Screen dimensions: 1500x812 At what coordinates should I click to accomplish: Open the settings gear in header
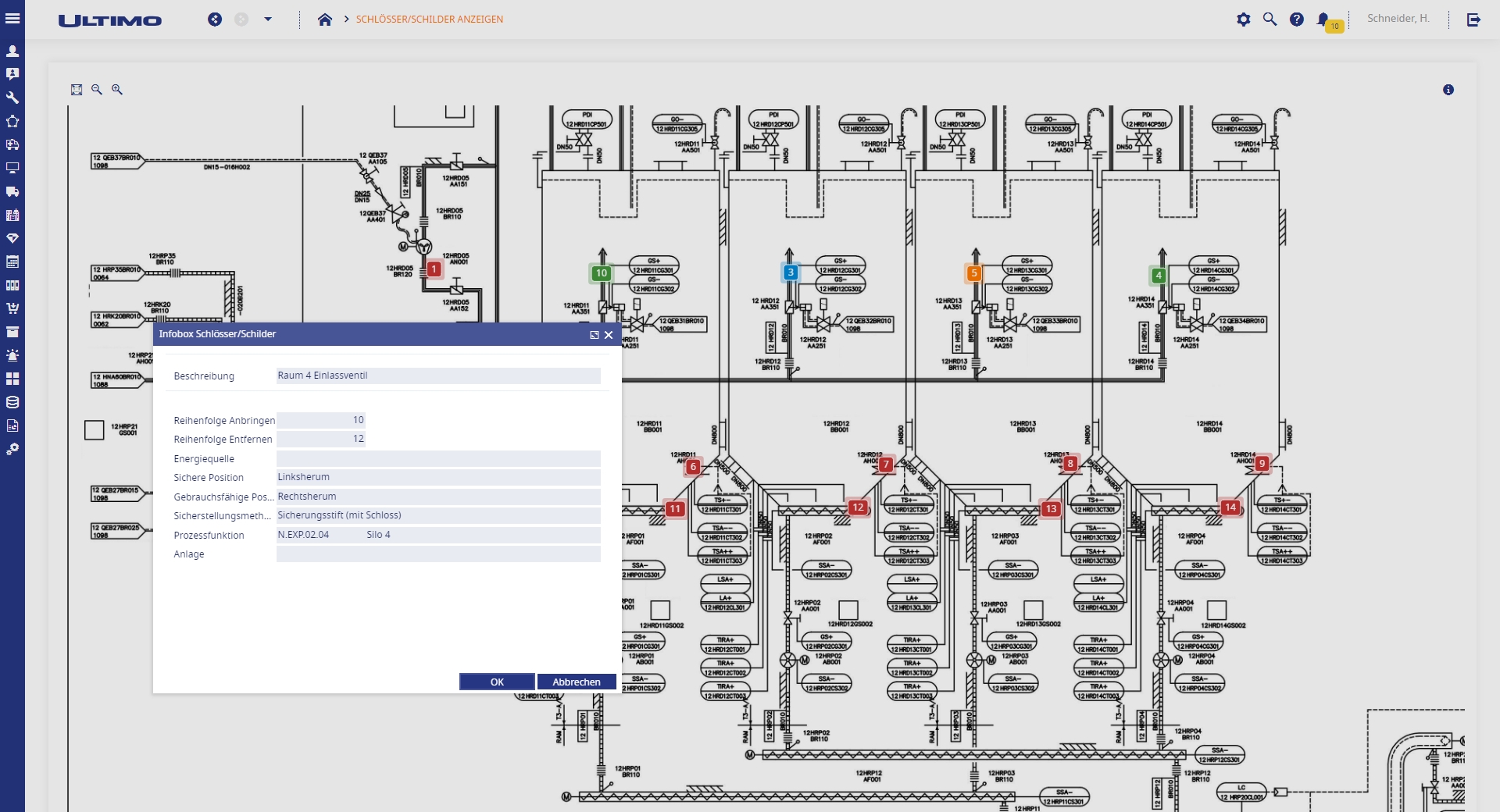[x=1244, y=20]
